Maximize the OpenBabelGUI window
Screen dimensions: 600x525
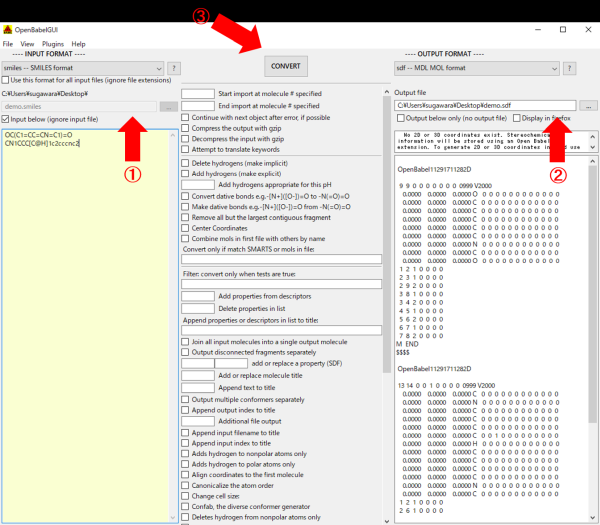(x=562, y=29)
